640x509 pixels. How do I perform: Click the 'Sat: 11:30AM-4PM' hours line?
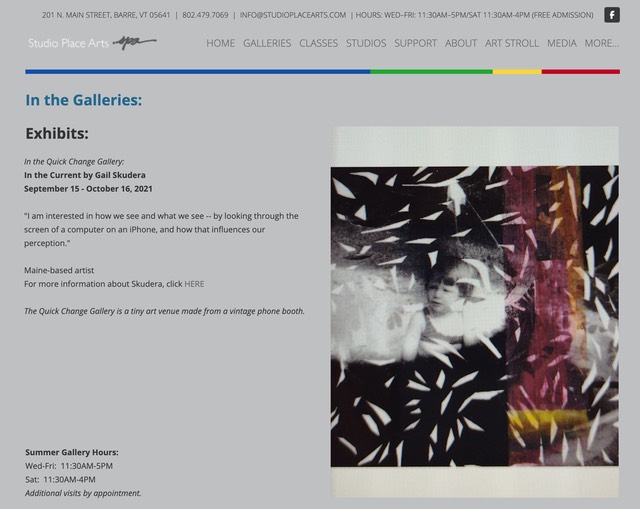coord(60,479)
